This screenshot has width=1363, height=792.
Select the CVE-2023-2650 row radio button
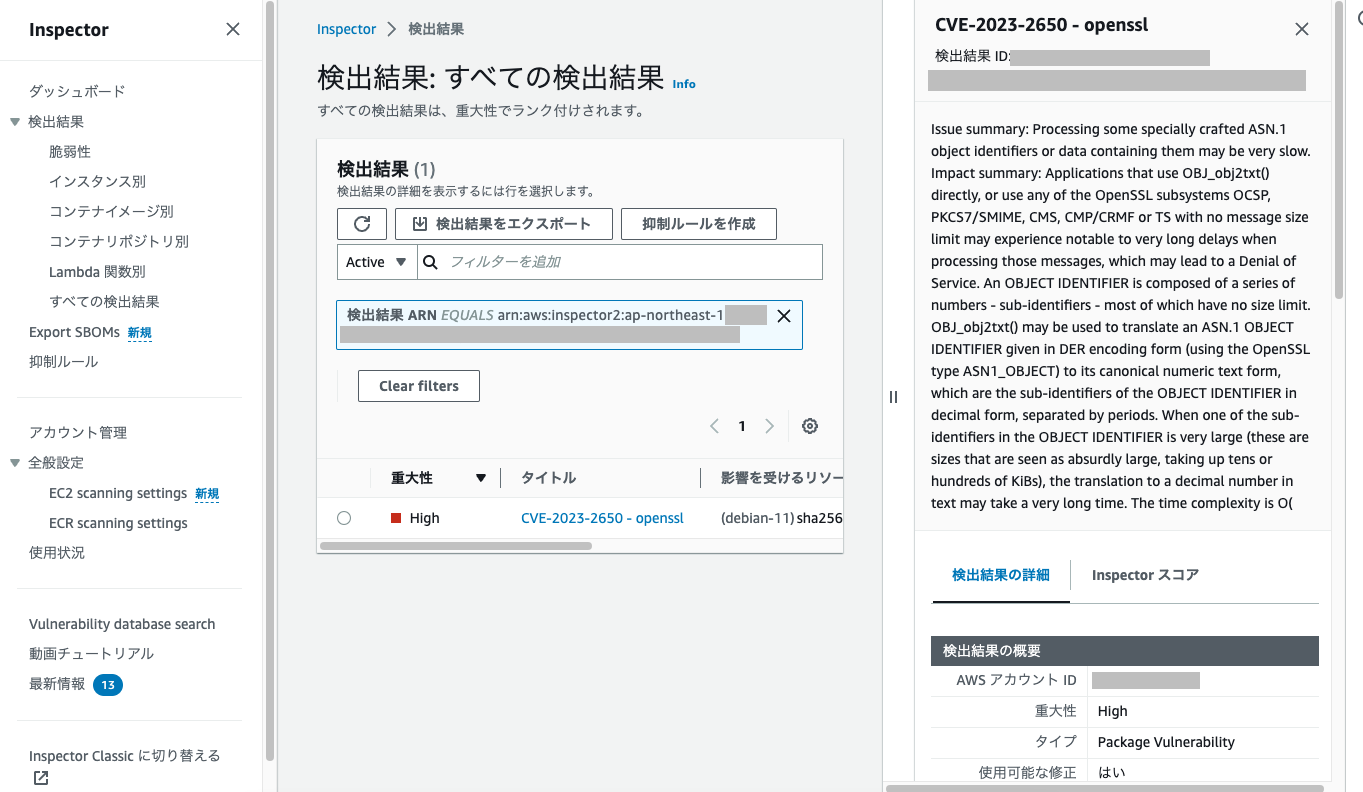[344, 518]
